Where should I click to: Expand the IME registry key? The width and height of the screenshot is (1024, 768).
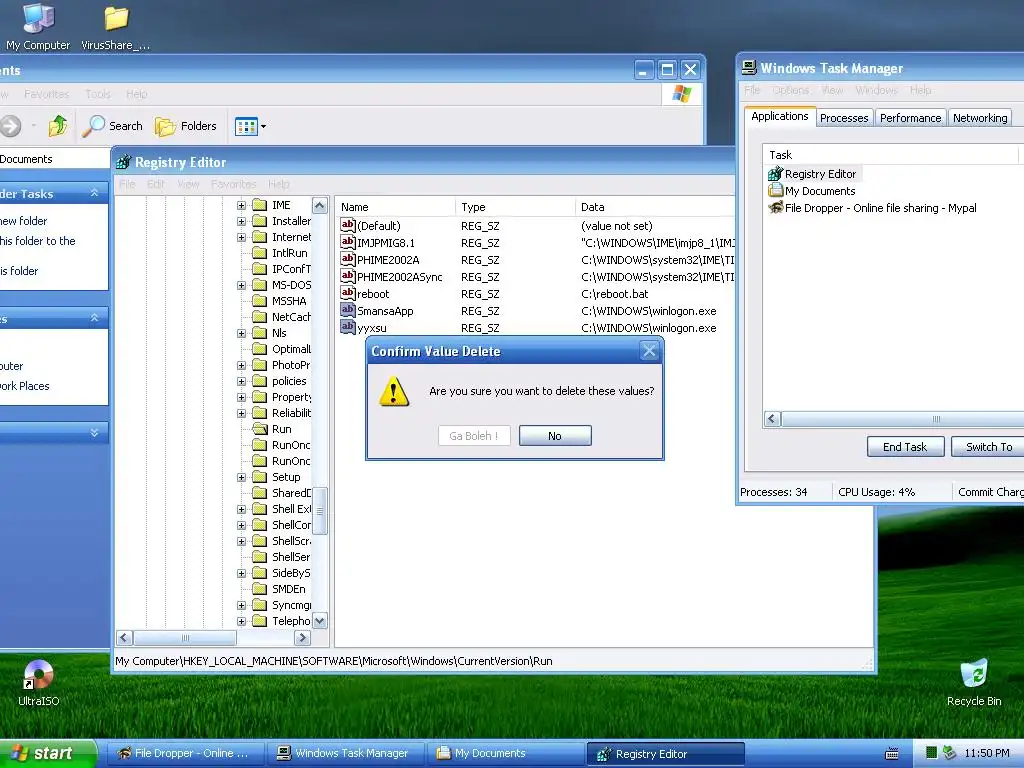click(x=242, y=205)
